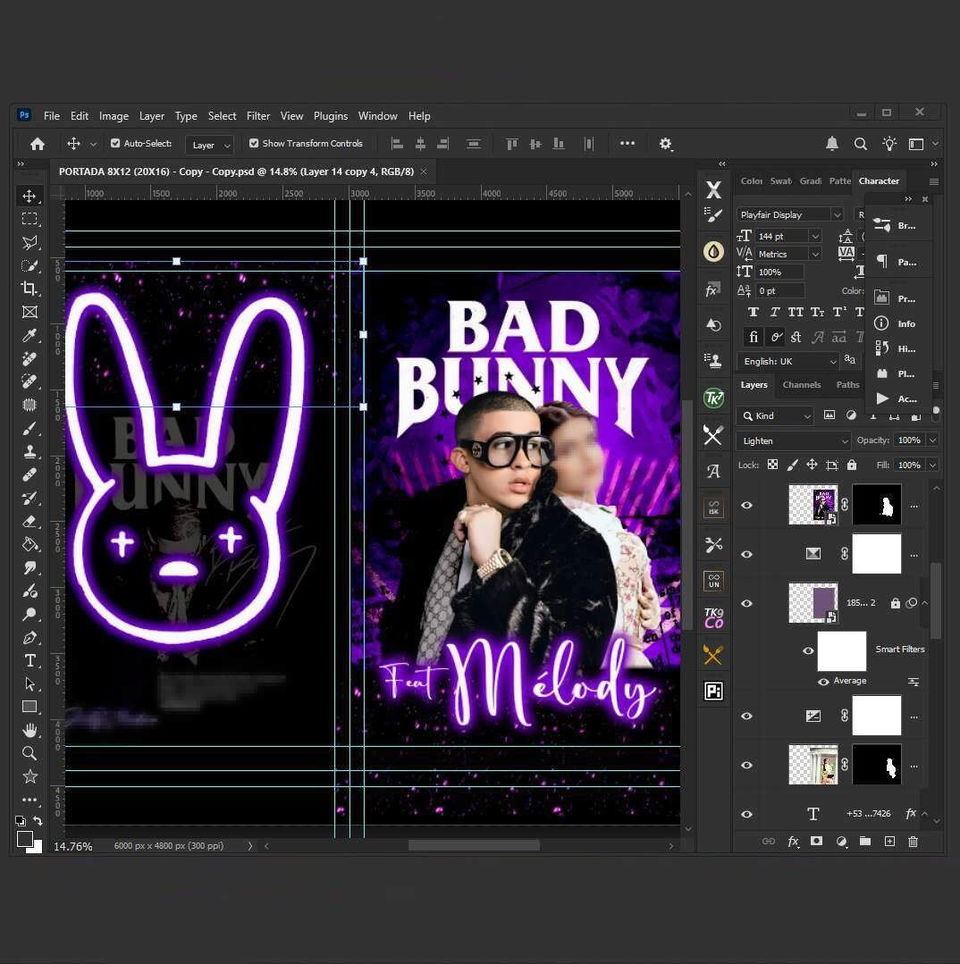Open the Br... panel button

point(898,226)
